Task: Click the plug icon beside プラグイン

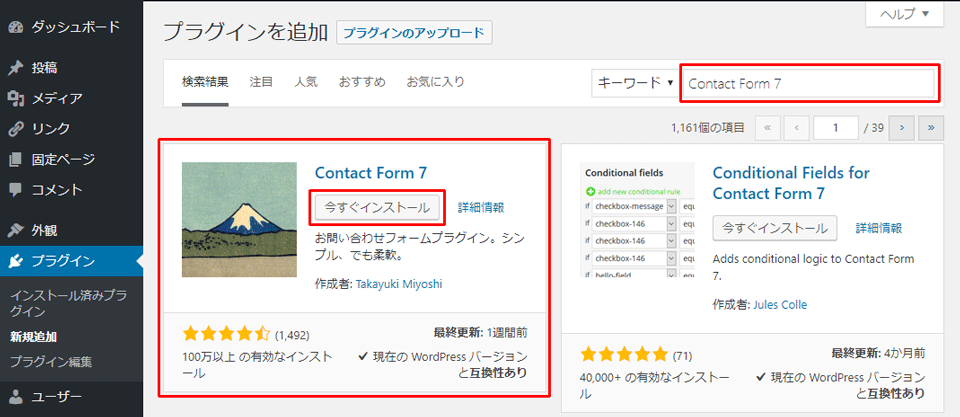Action: point(16,262)
